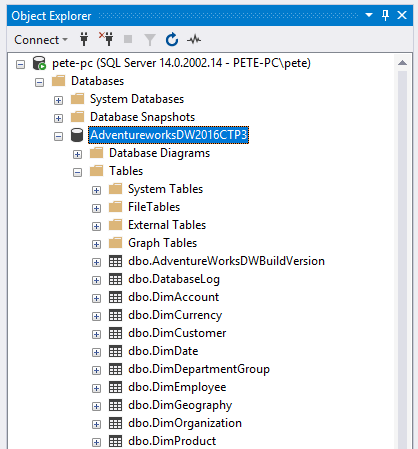
Task: Expand the dbo.DimCustomer table node
Action: coord(96,334)
